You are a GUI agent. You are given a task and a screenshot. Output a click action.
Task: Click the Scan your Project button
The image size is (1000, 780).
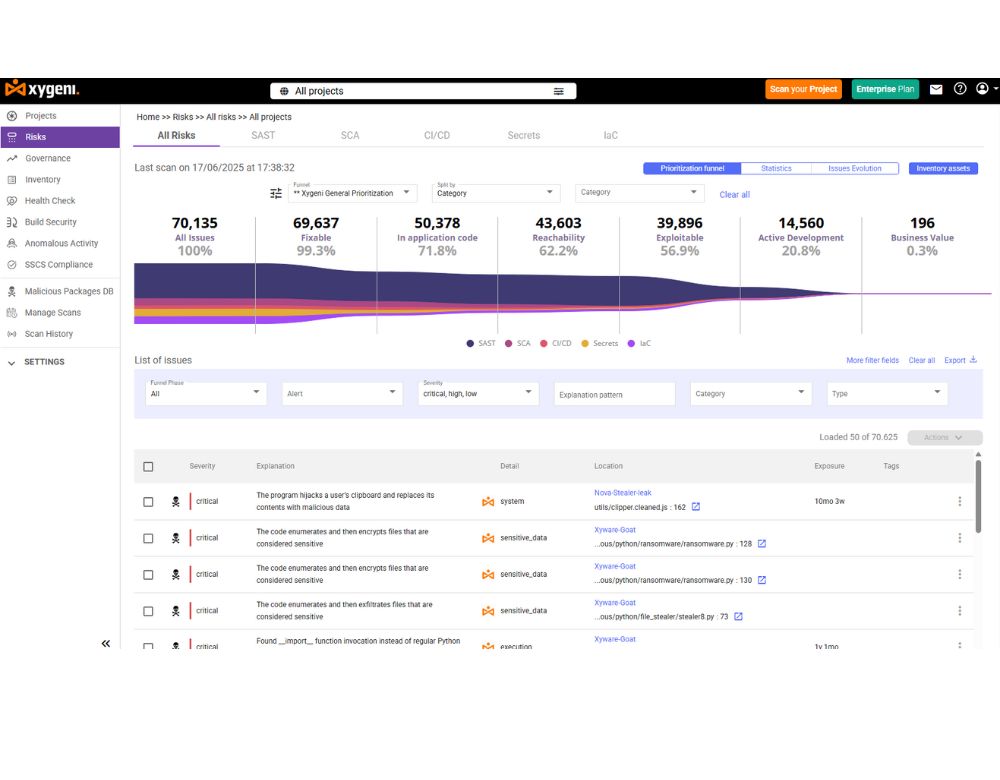coord(803,89)
